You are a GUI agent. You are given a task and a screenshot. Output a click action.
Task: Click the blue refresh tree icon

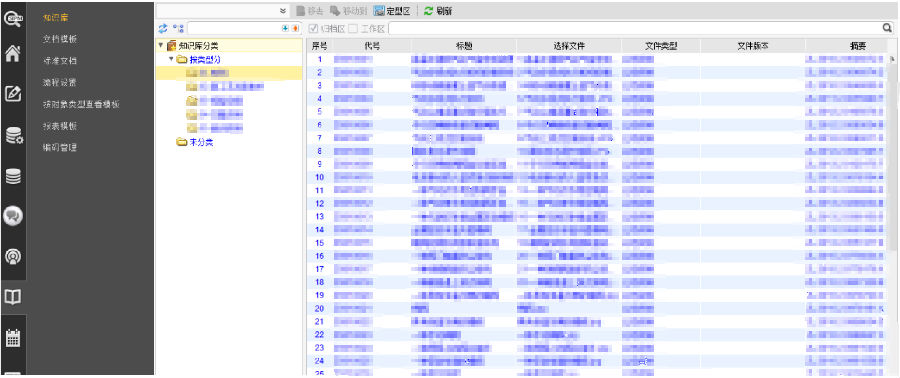tap(162, 28)
